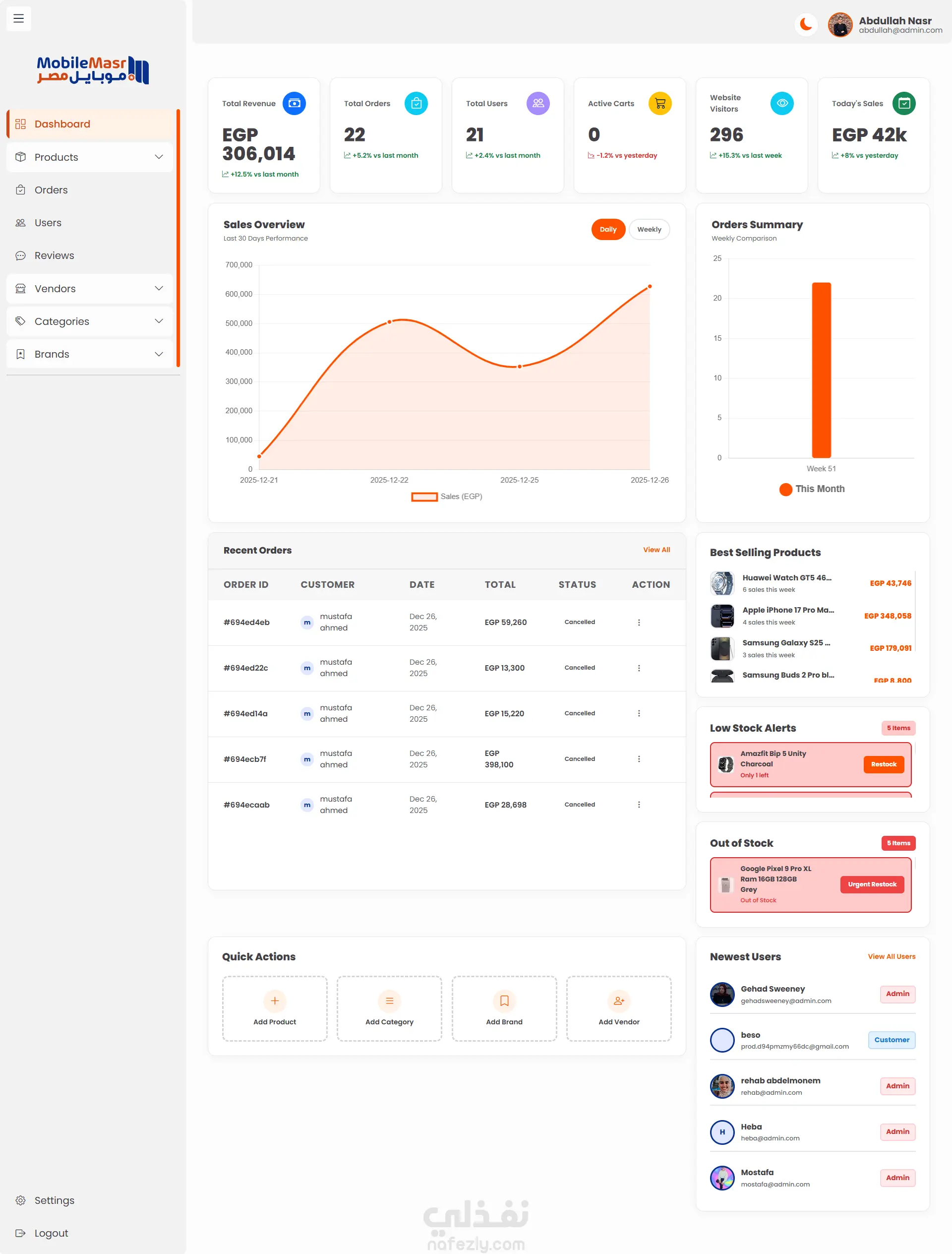Select Daily view in Sales Overview
The width and height of the screenshot is (952, 1254).
point(607,229)
